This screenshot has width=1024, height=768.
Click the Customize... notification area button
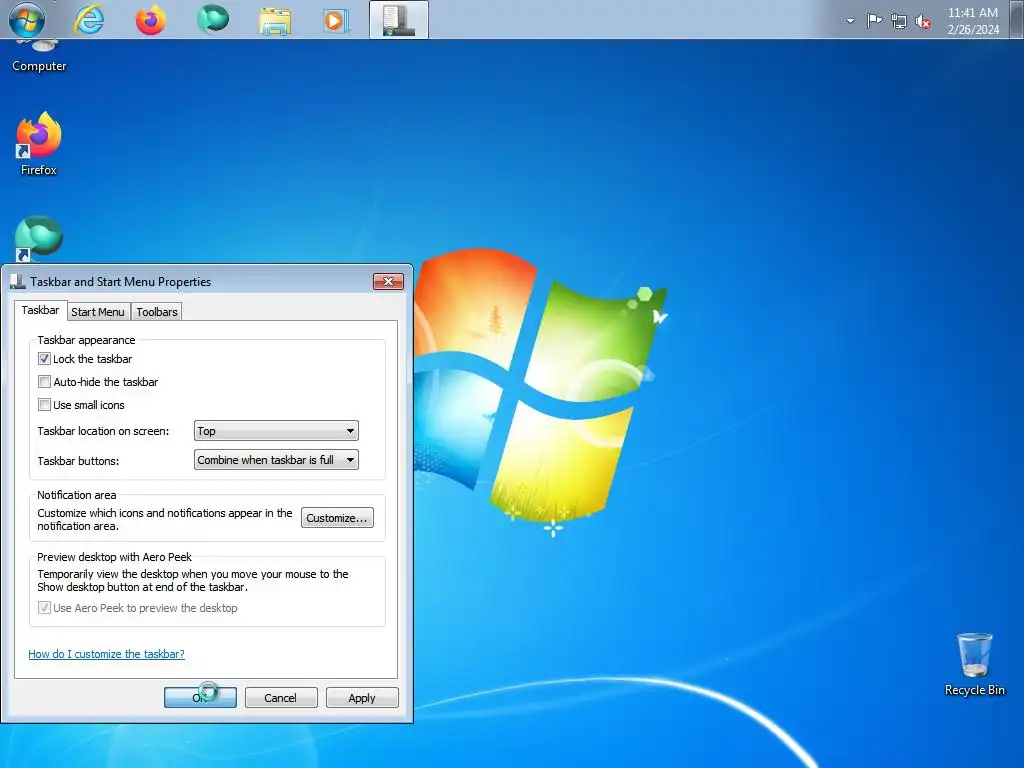[337, 518]
